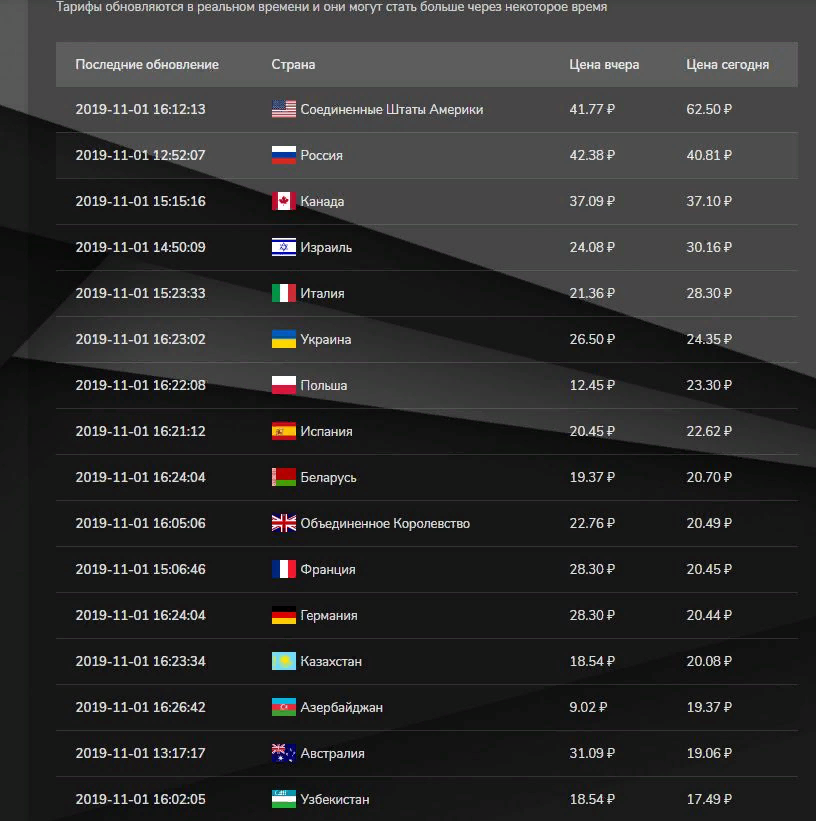
Task: Select the Германия country name
Action: pos(329,615)
